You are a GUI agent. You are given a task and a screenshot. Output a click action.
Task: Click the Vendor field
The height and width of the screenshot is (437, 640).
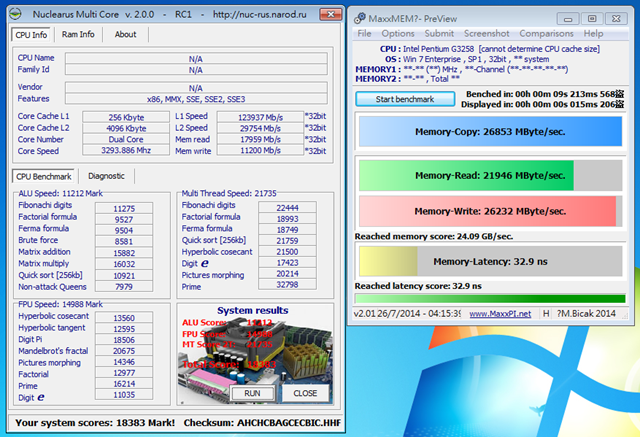(196, 88)
